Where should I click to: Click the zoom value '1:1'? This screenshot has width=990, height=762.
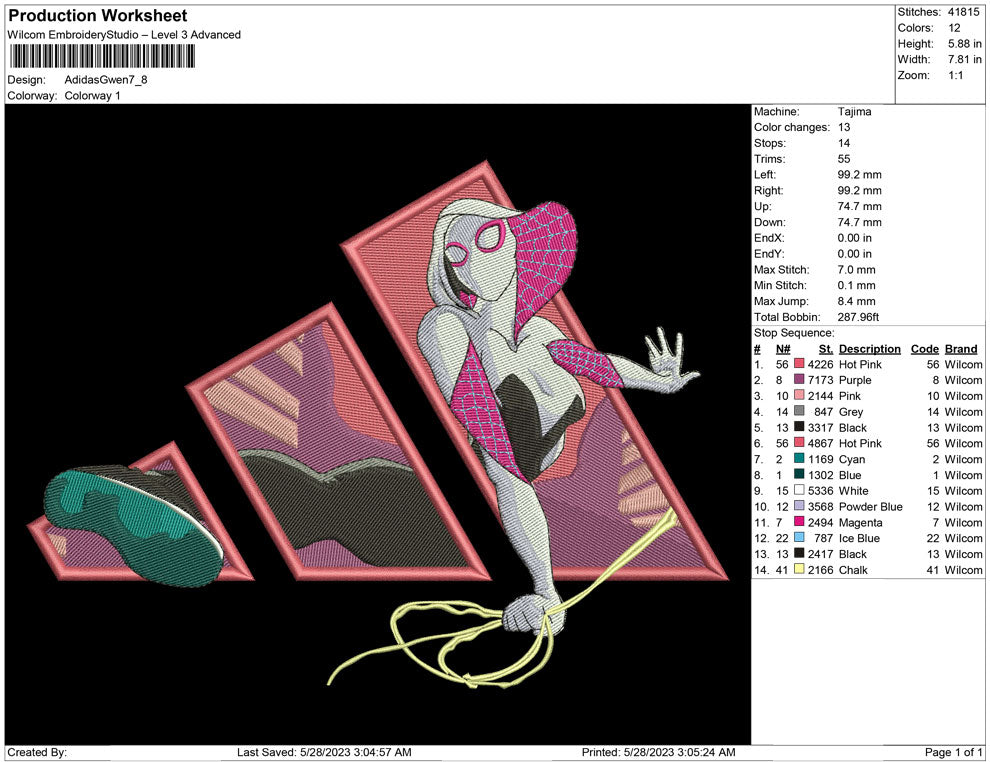(955, 75)
